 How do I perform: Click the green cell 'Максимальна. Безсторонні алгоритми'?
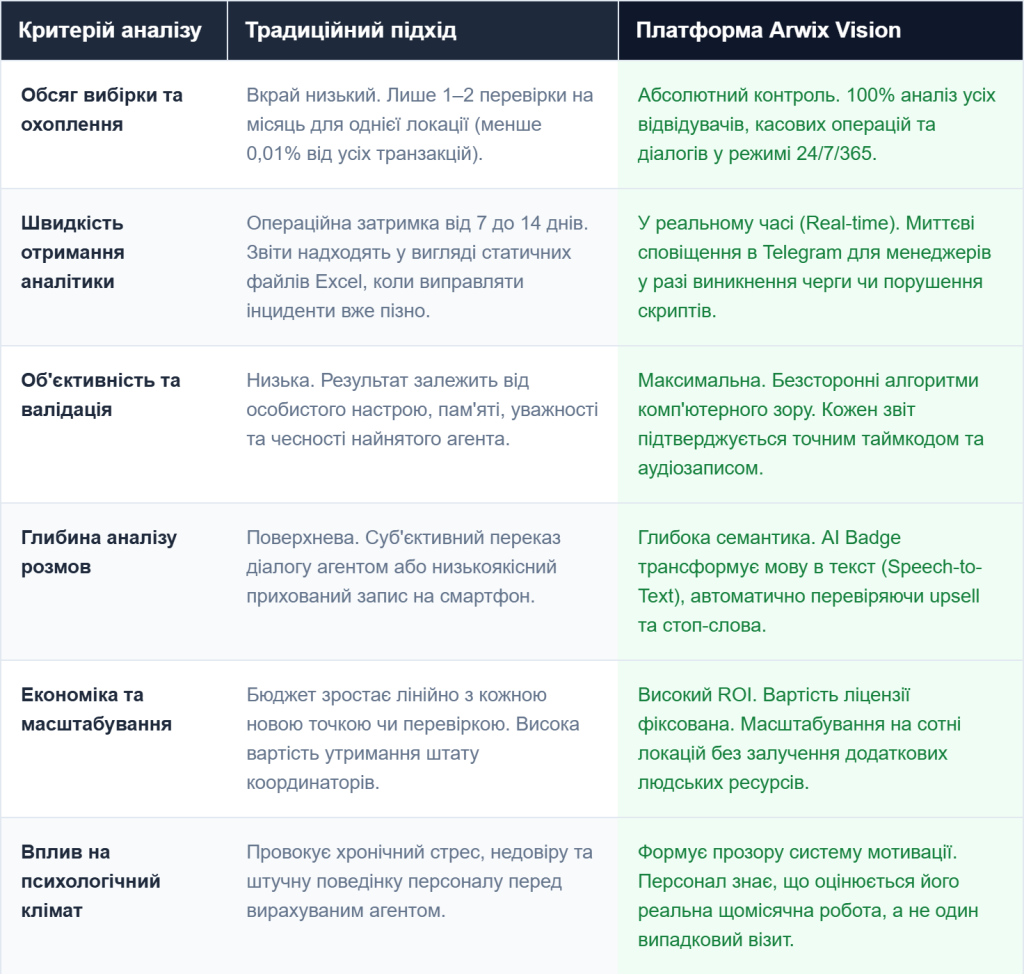coord(821,425)
